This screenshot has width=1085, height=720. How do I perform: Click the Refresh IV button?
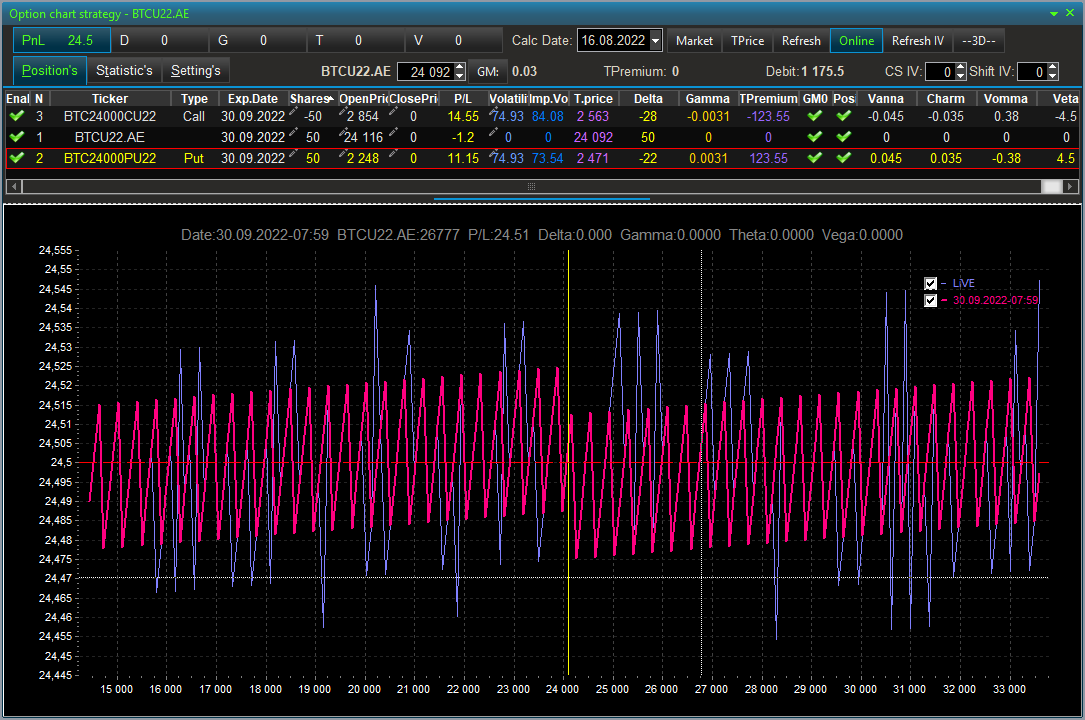coord(918,41)
